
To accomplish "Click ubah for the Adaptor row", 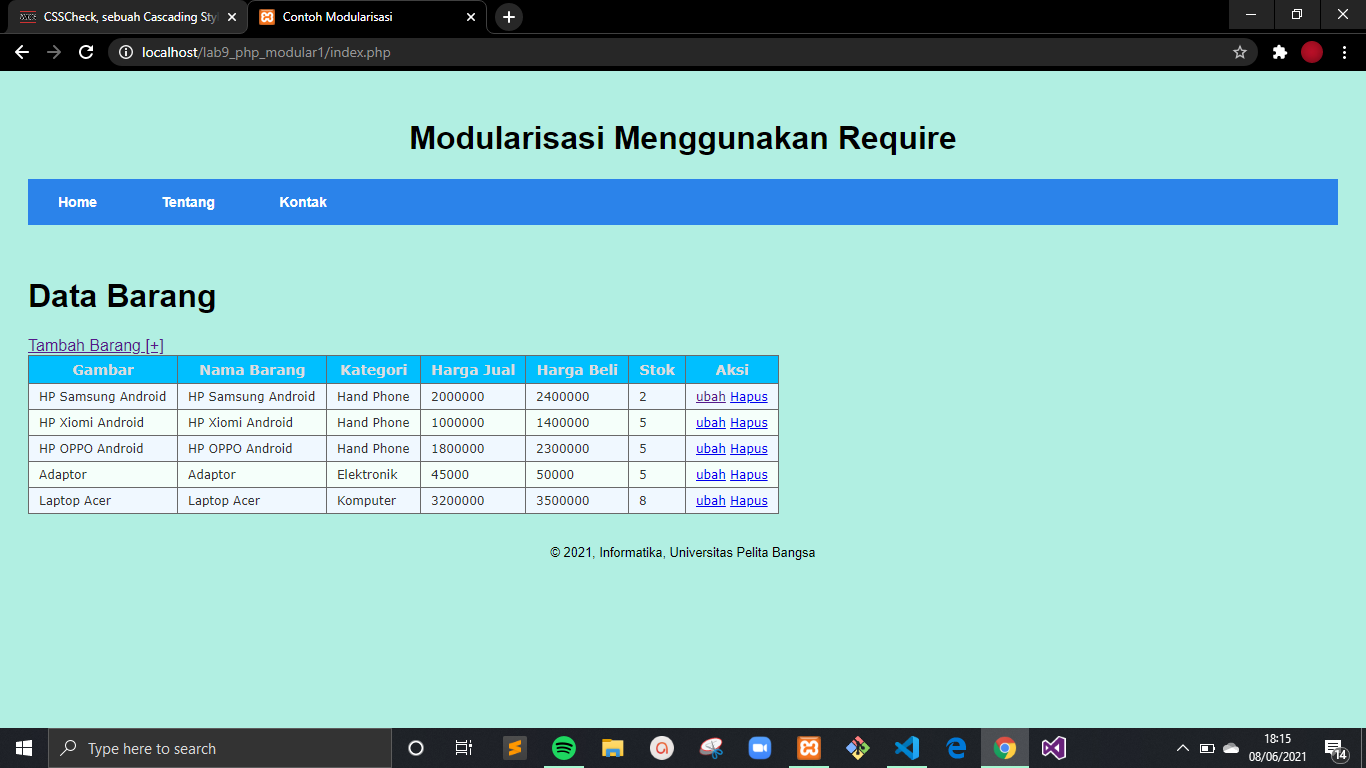I will coord(710,474).
